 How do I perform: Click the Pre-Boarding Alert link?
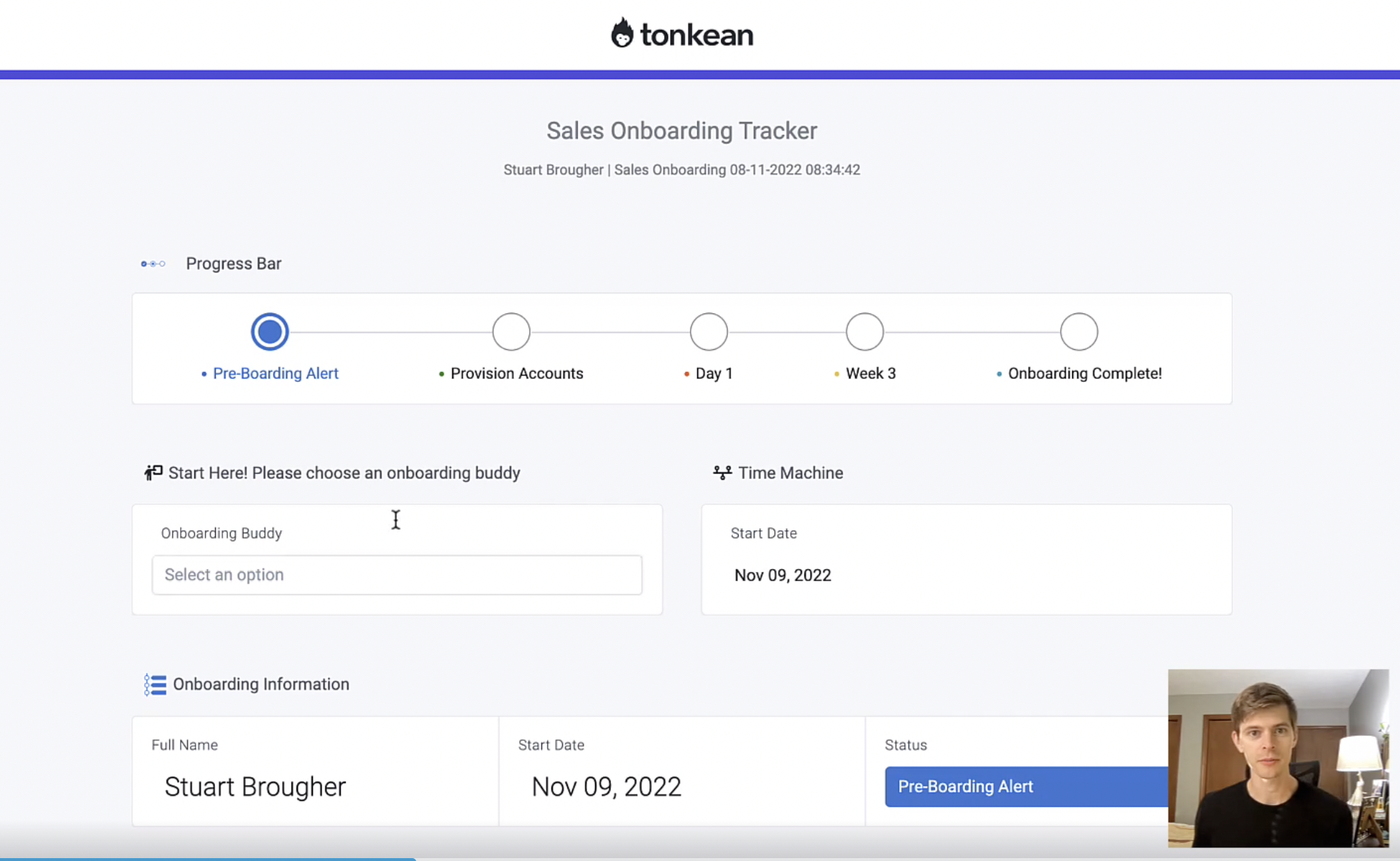click(276, 373)
